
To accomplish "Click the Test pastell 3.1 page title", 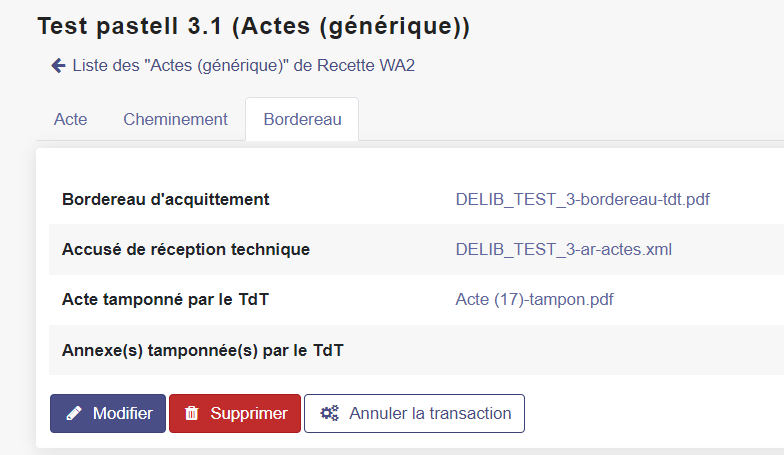I will pos(253,27).
